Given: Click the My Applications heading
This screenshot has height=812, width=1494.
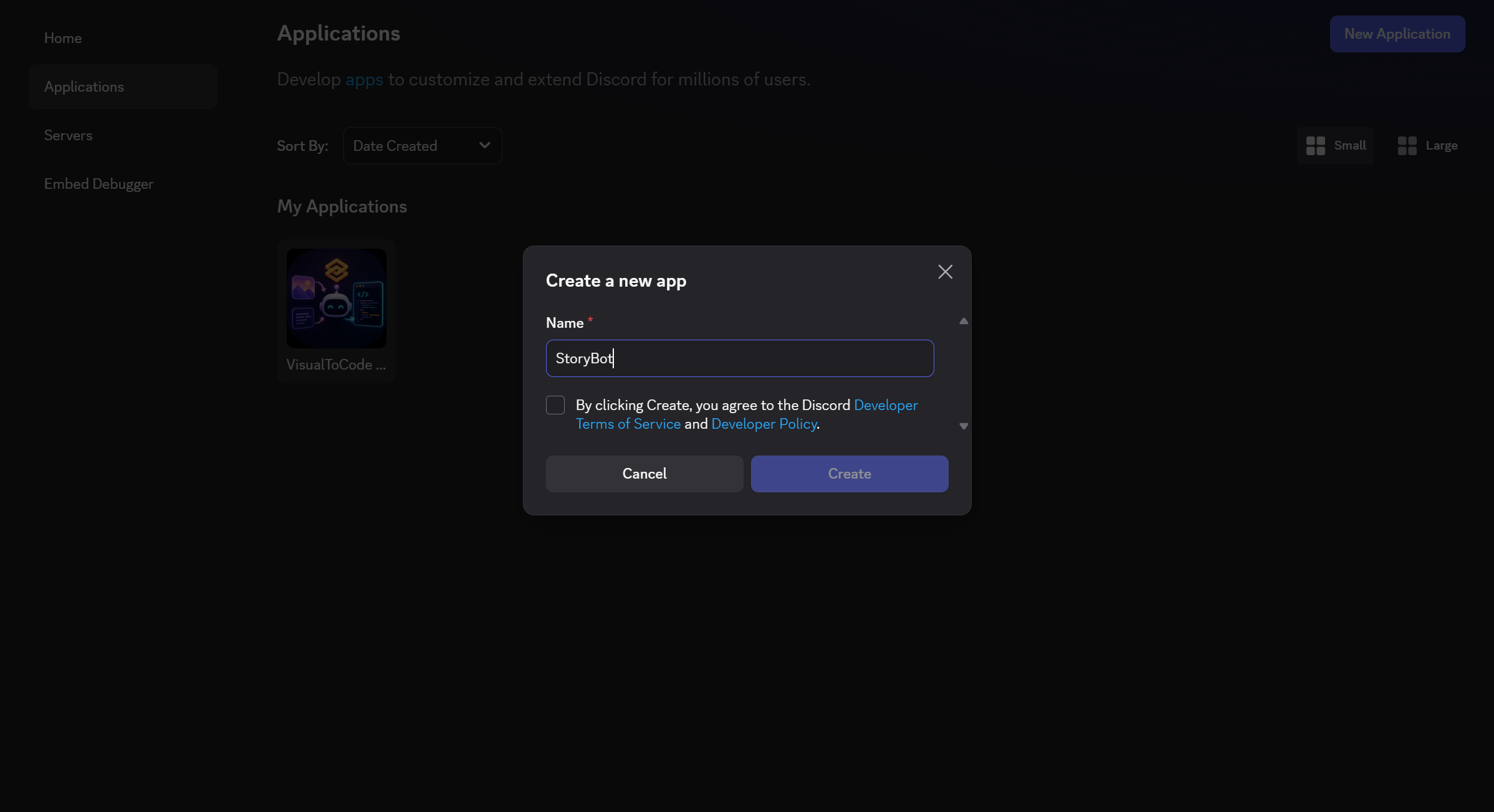Looking at the screenshot, I should point(342,206).
